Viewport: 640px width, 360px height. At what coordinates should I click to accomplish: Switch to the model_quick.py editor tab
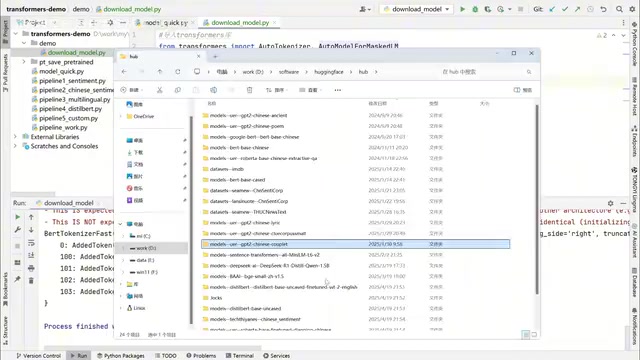165,22
